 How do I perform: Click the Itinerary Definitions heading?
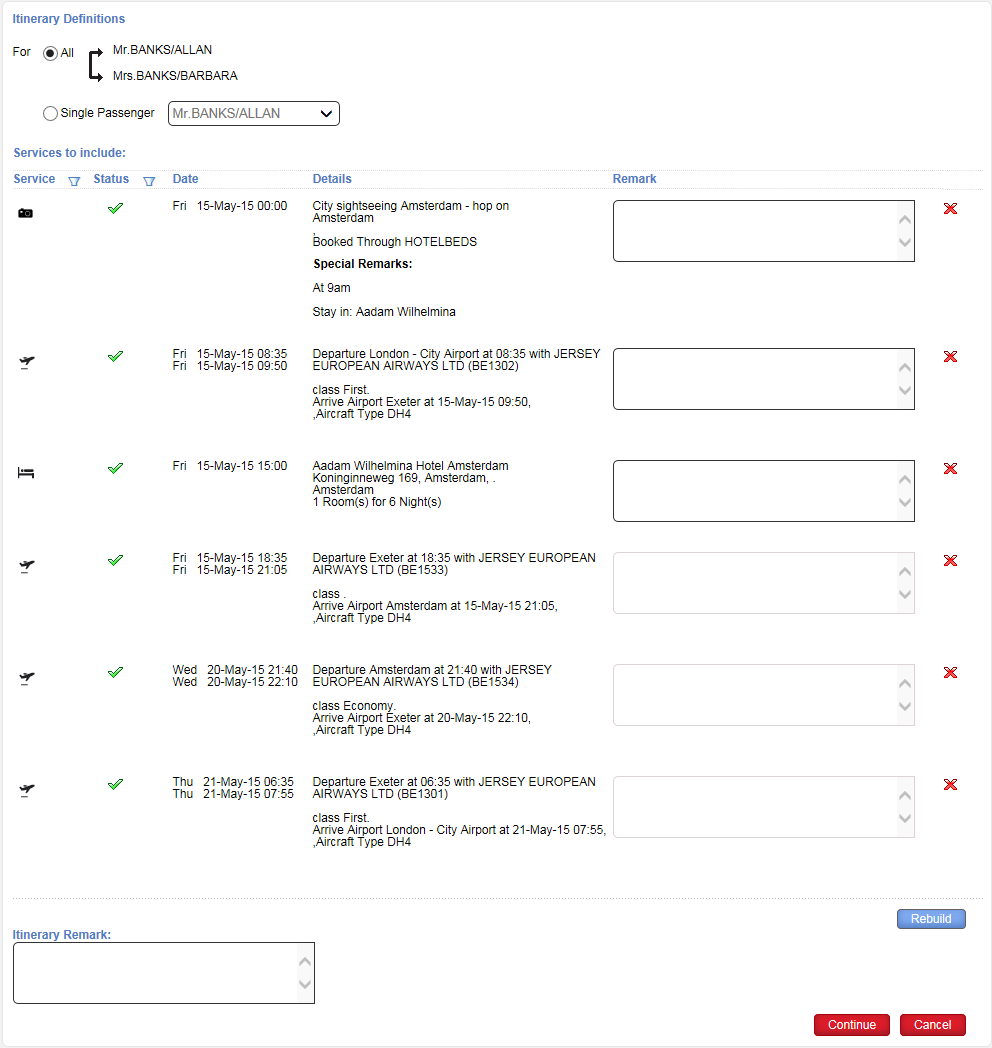tap(68, 19)
